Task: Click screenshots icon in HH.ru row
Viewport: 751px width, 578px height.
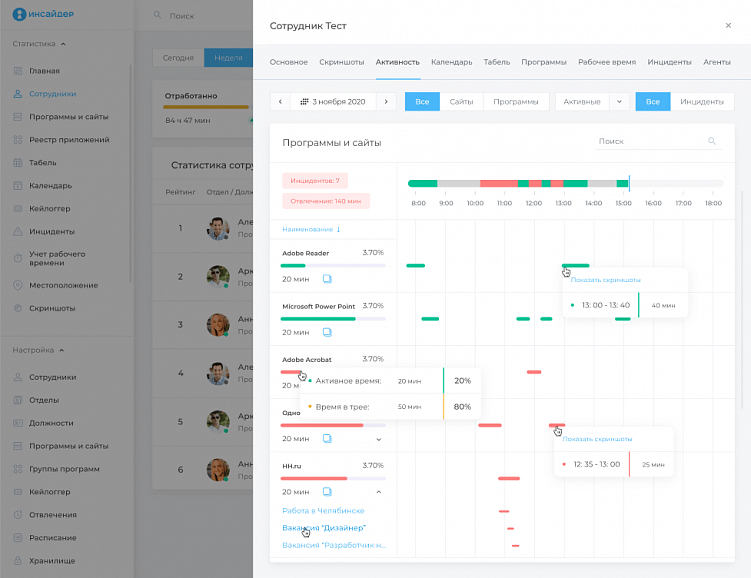Action: 327,491
